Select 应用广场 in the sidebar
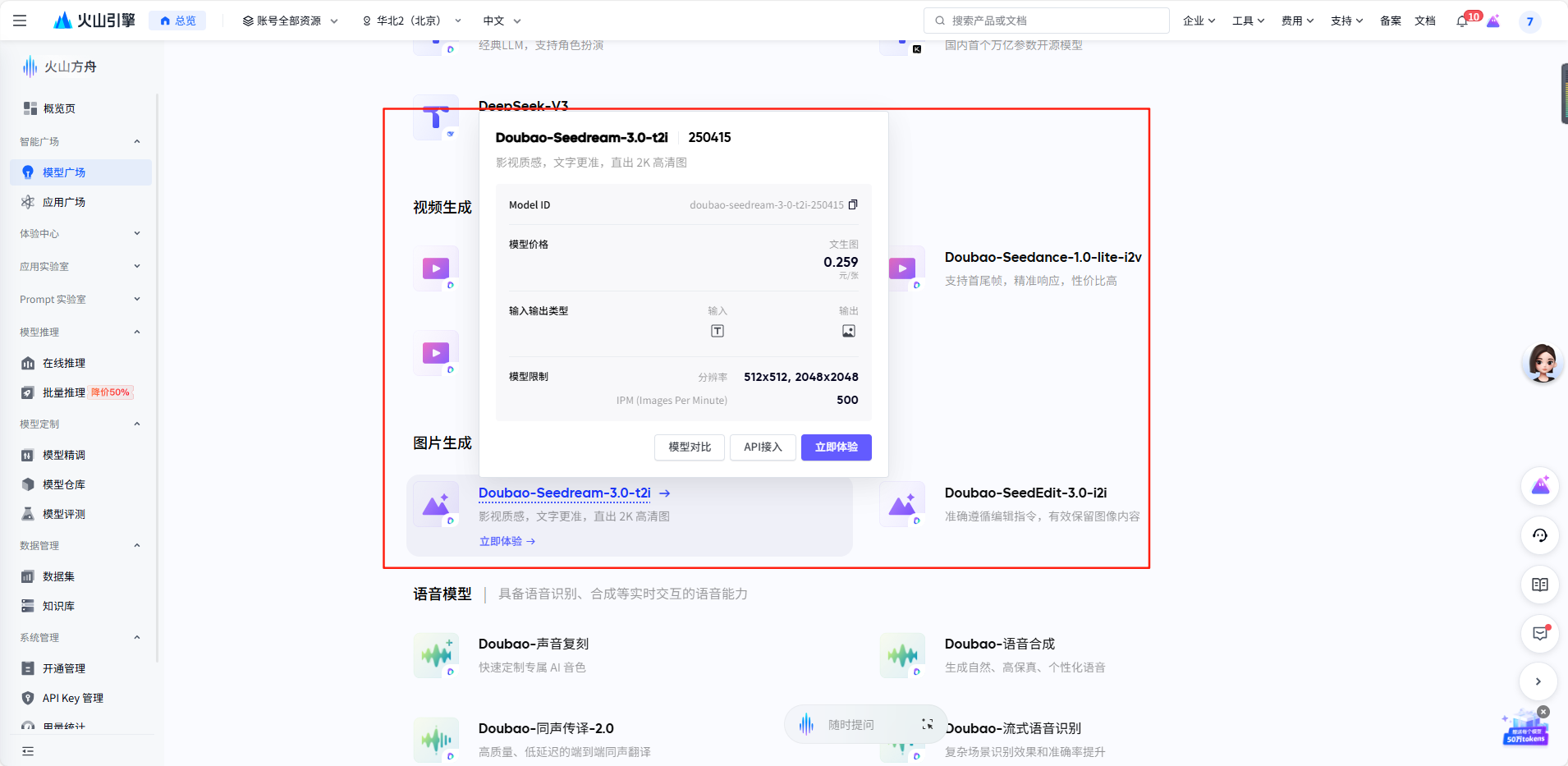The height and width of the screenshot is (766, 1568). pos(80,202)
